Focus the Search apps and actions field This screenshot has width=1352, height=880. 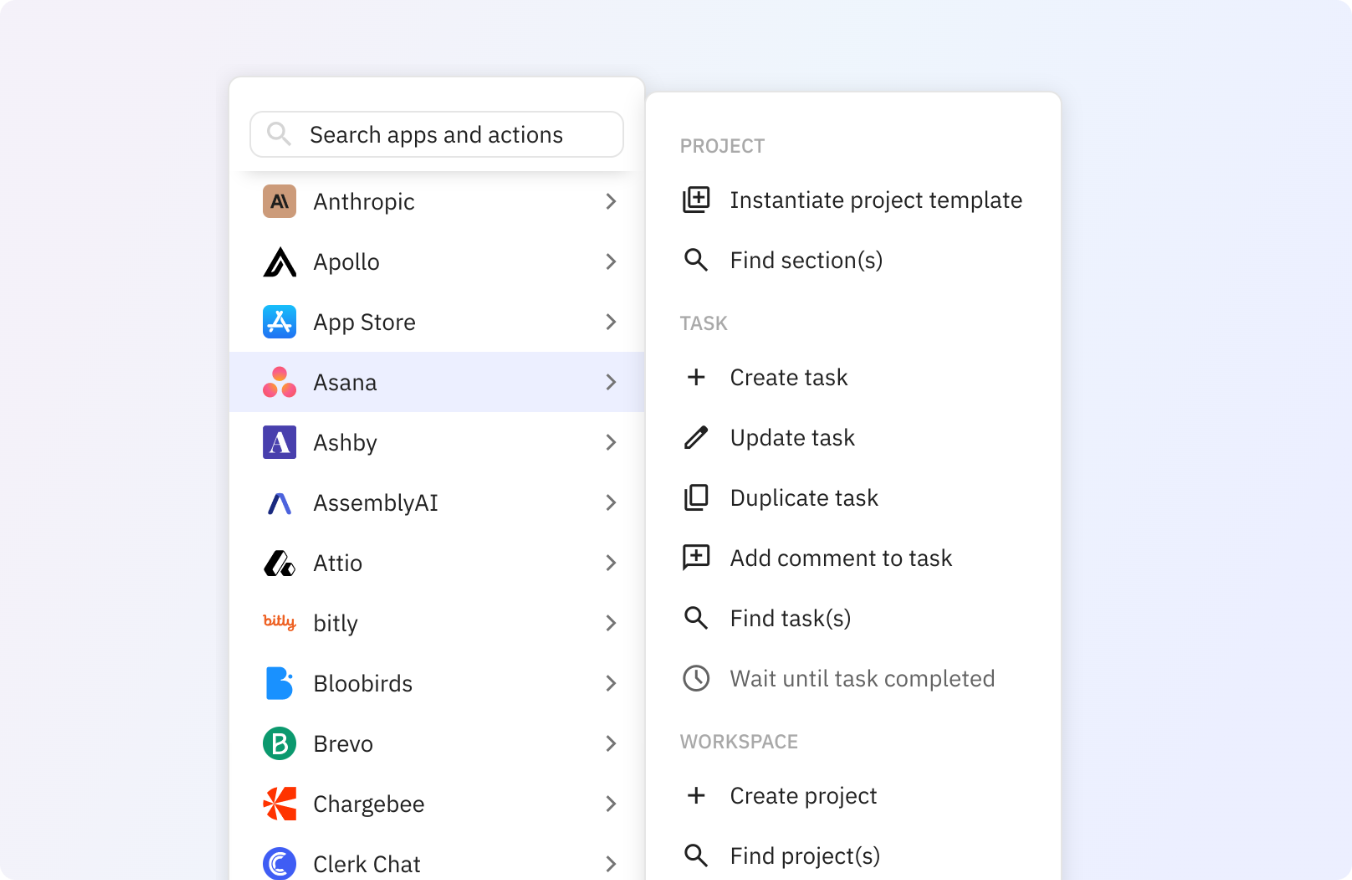[437, 134]
